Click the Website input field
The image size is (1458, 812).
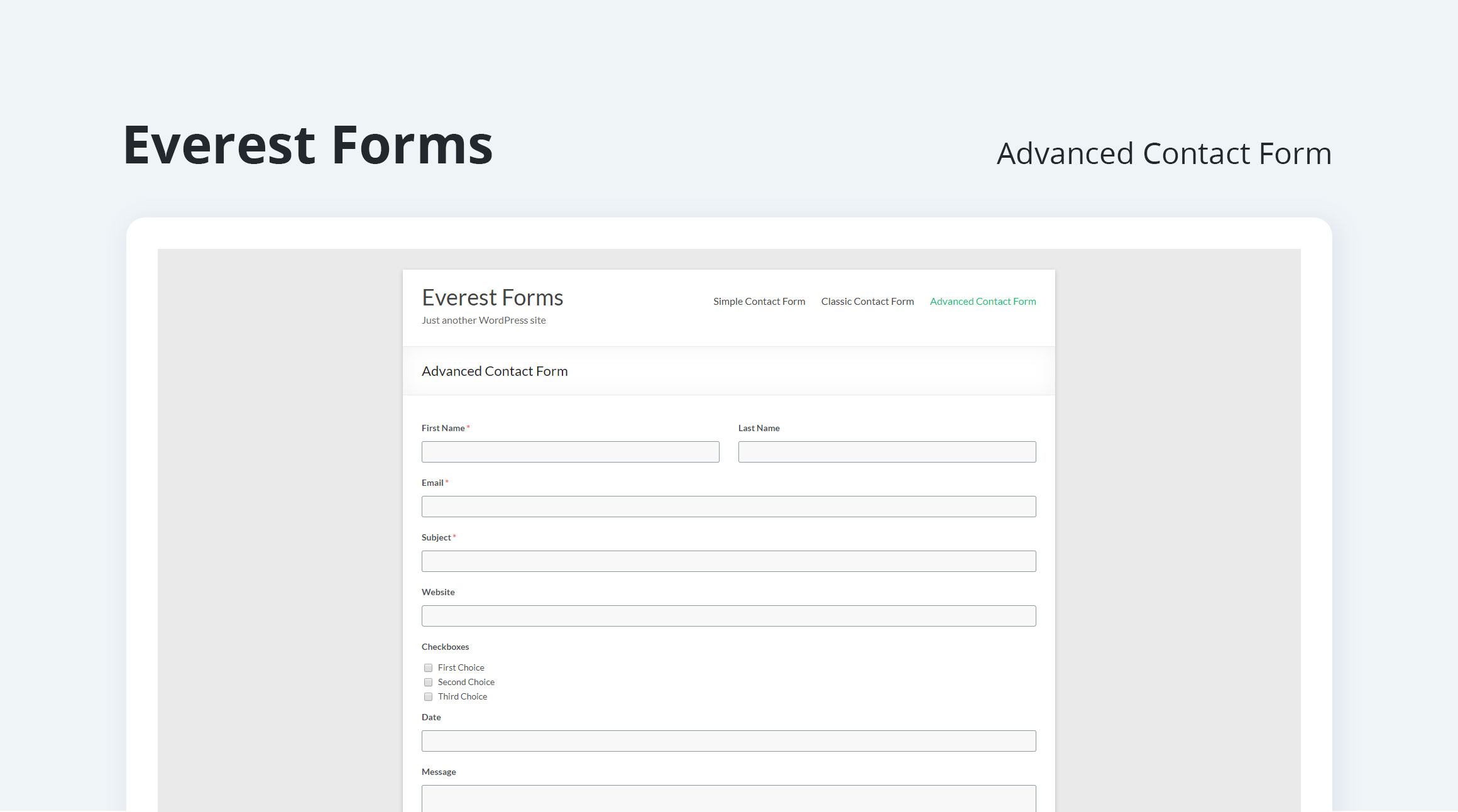(728, 615)
